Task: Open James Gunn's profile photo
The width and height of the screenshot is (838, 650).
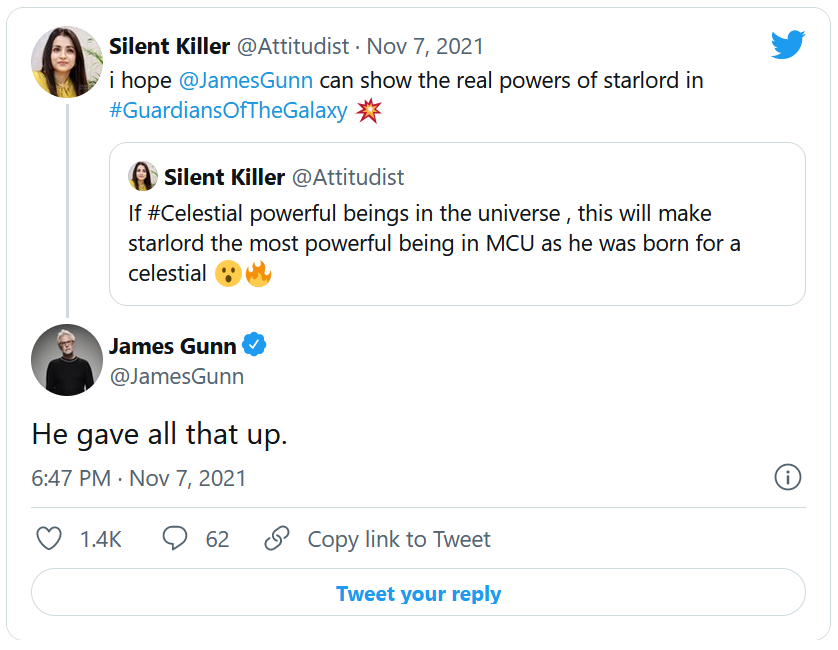Action: click(68, 360)
